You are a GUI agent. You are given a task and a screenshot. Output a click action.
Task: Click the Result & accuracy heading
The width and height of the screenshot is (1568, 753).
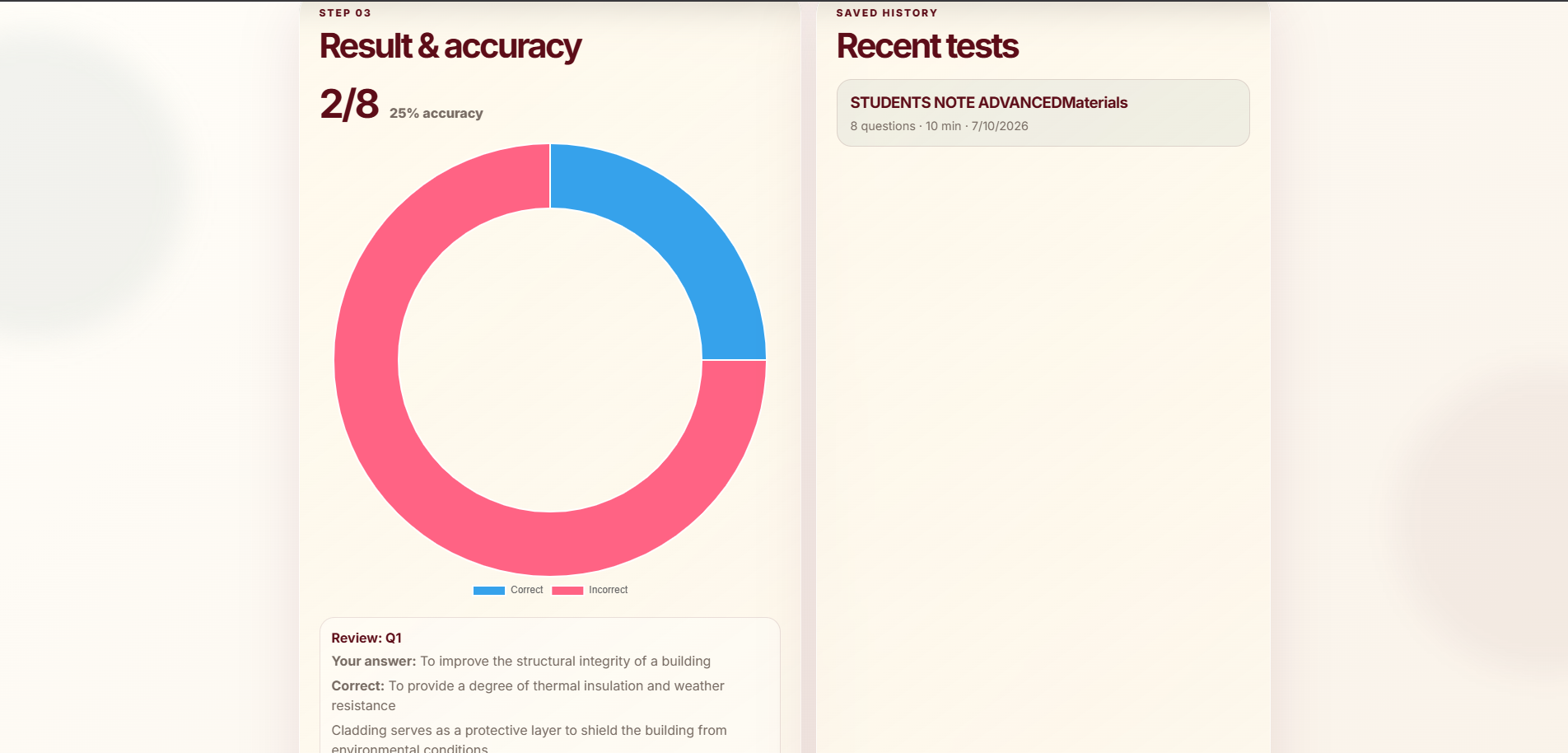coord(450,46)
